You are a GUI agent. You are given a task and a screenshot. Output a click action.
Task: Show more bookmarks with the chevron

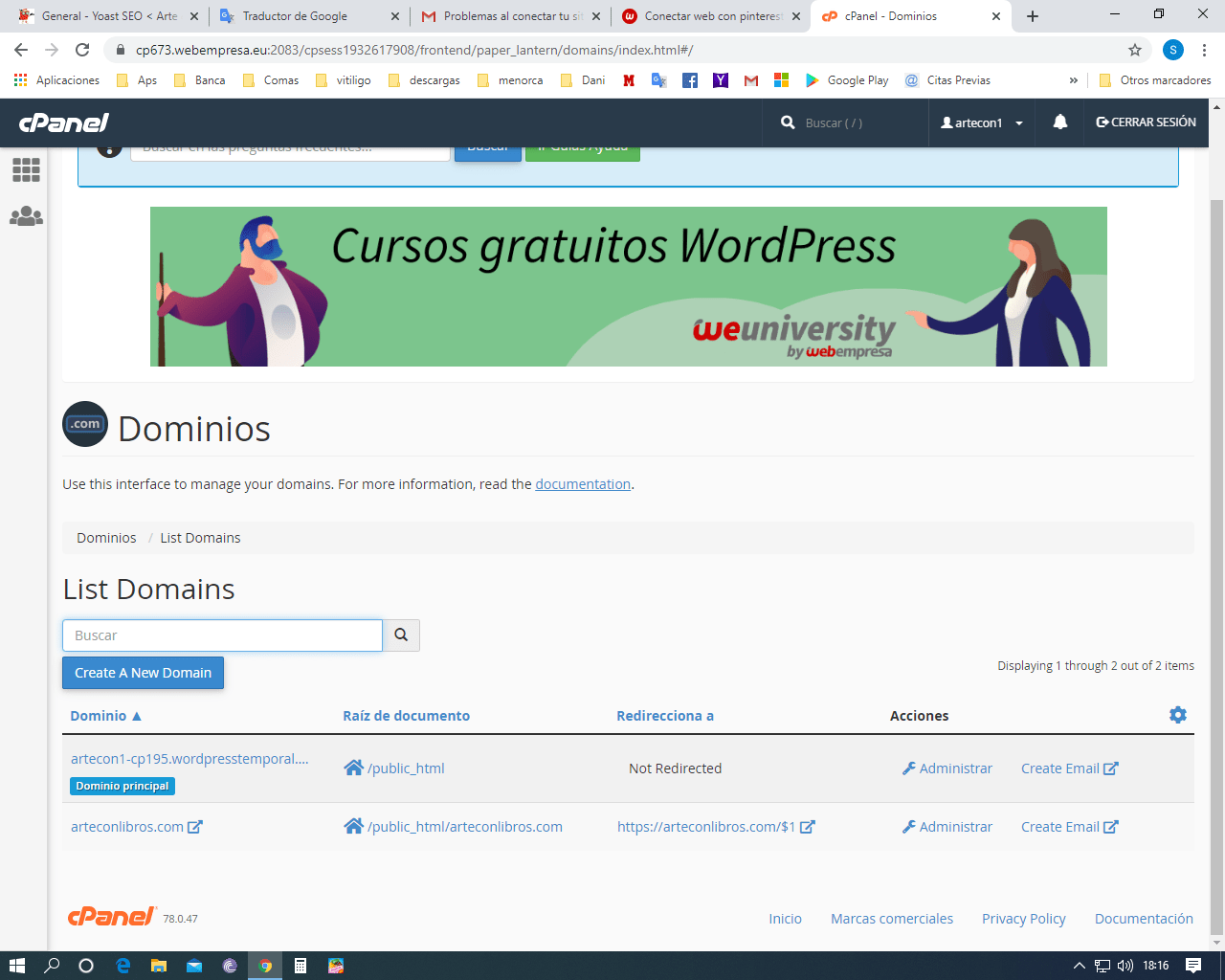[1074, 80]
